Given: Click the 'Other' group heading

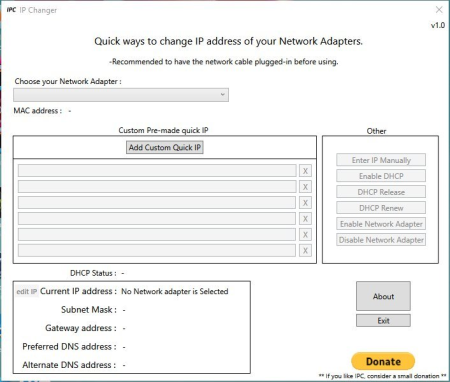Looking at the screenshot, I should pyautogui.click(x=376, y=131).
